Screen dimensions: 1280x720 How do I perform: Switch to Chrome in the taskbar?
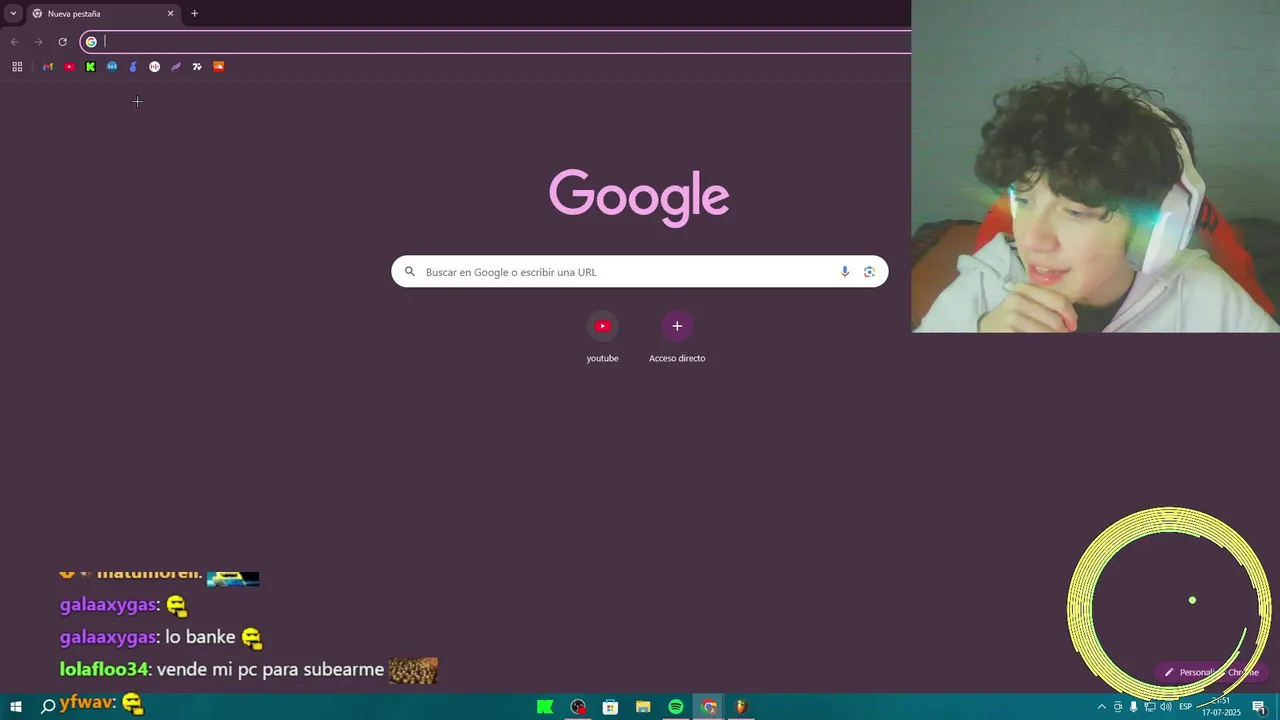tap(709, 707)
